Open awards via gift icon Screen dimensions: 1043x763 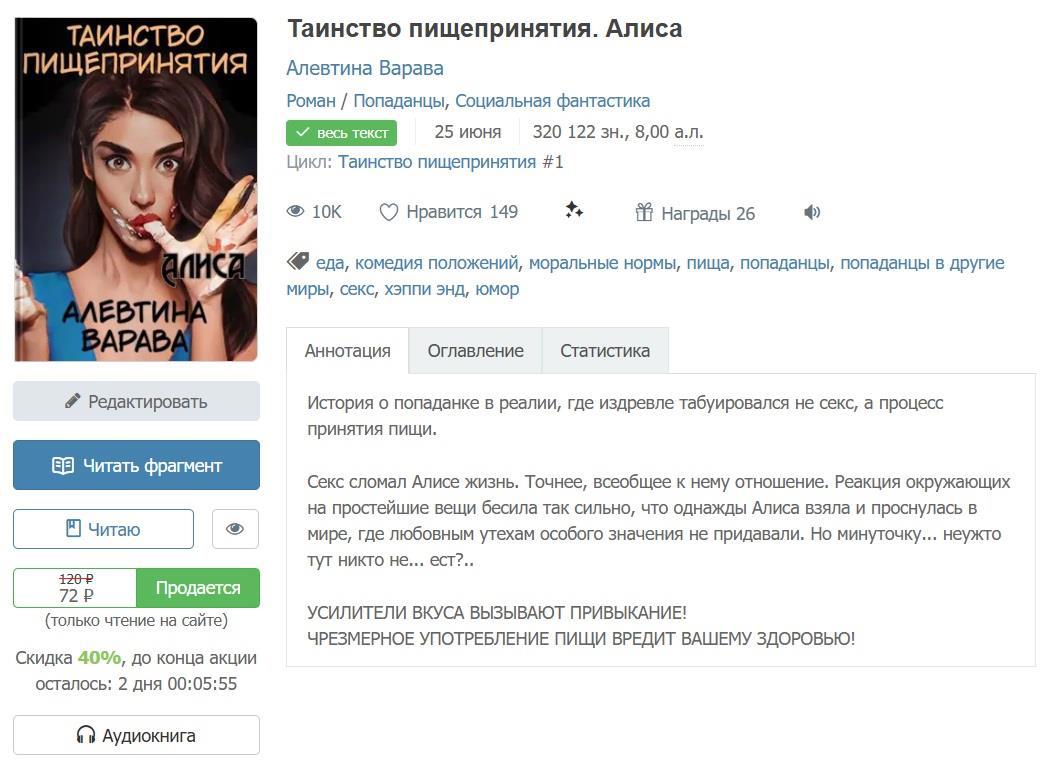[644, 212]
